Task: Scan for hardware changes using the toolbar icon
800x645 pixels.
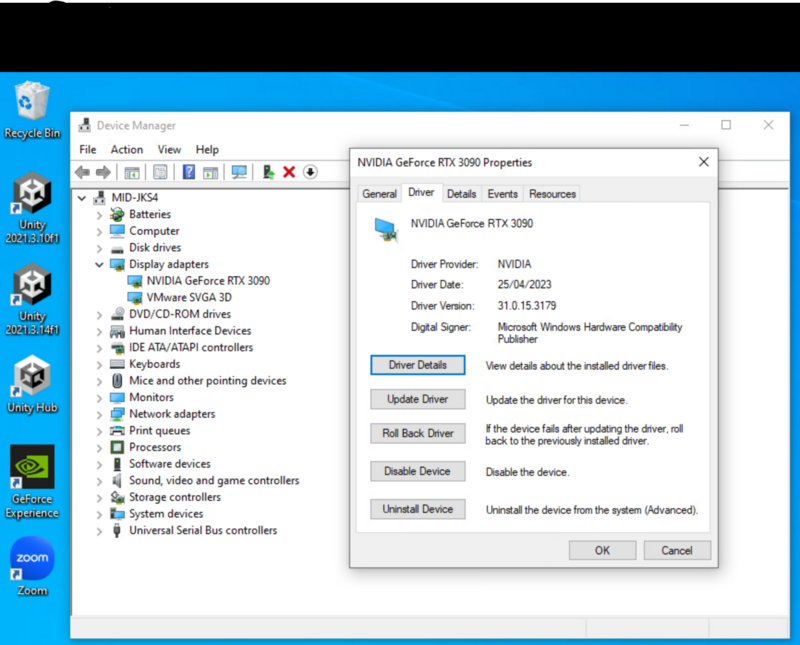Action: [239, 171]
